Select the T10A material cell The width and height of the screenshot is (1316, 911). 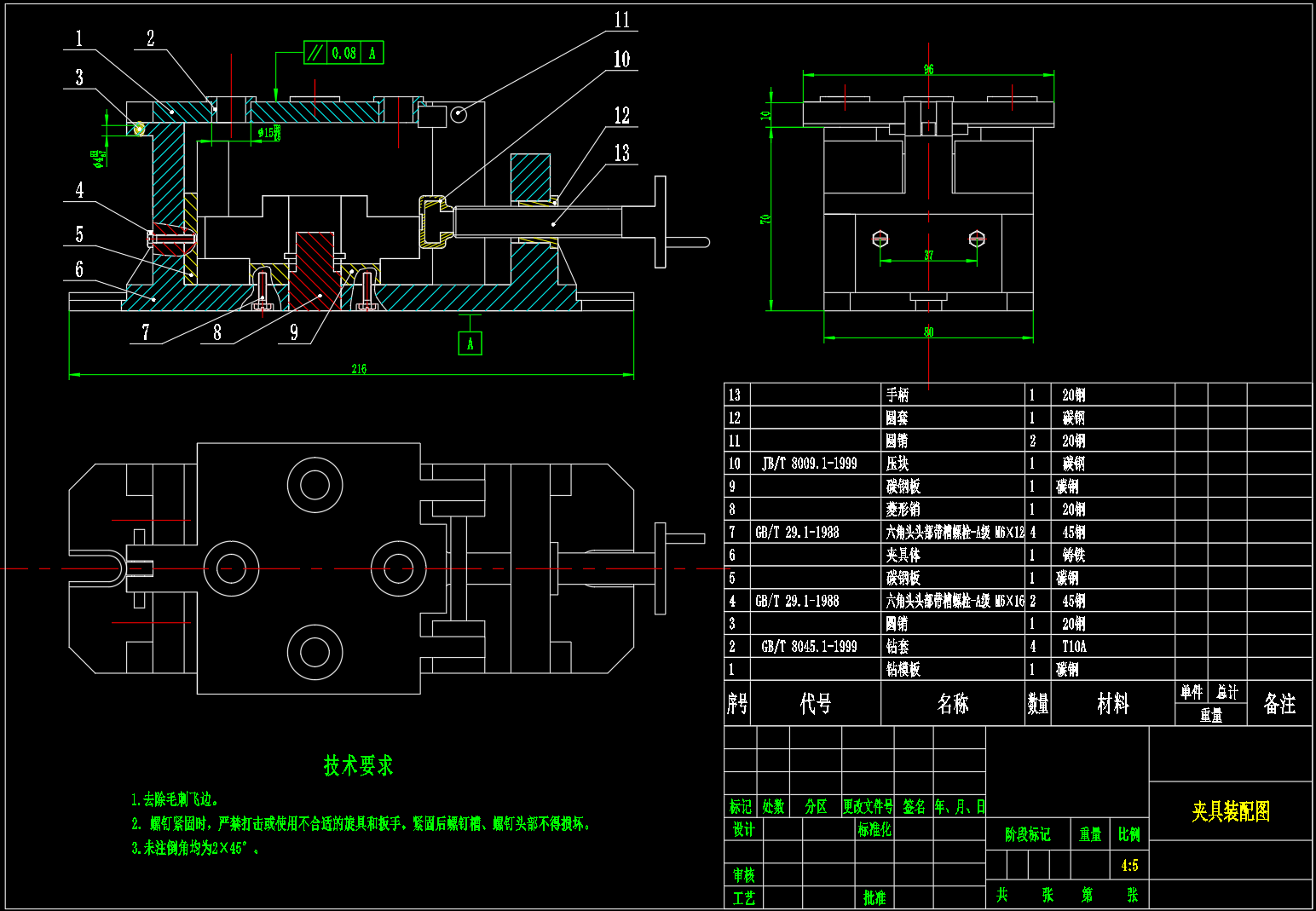[x=1073, y=647]
